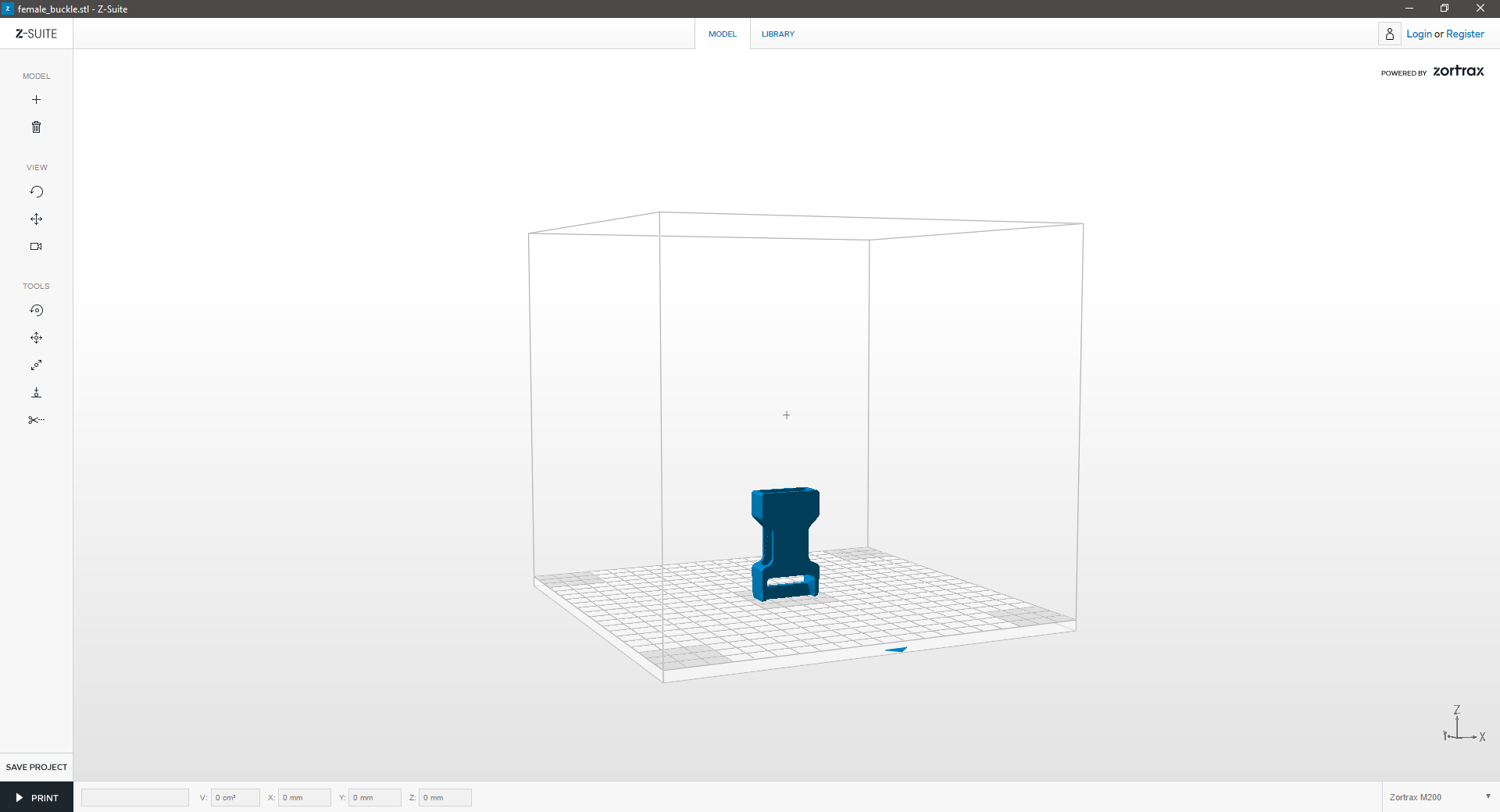Open the camera view options icon

pyautogui.click(x=36, y=247)
